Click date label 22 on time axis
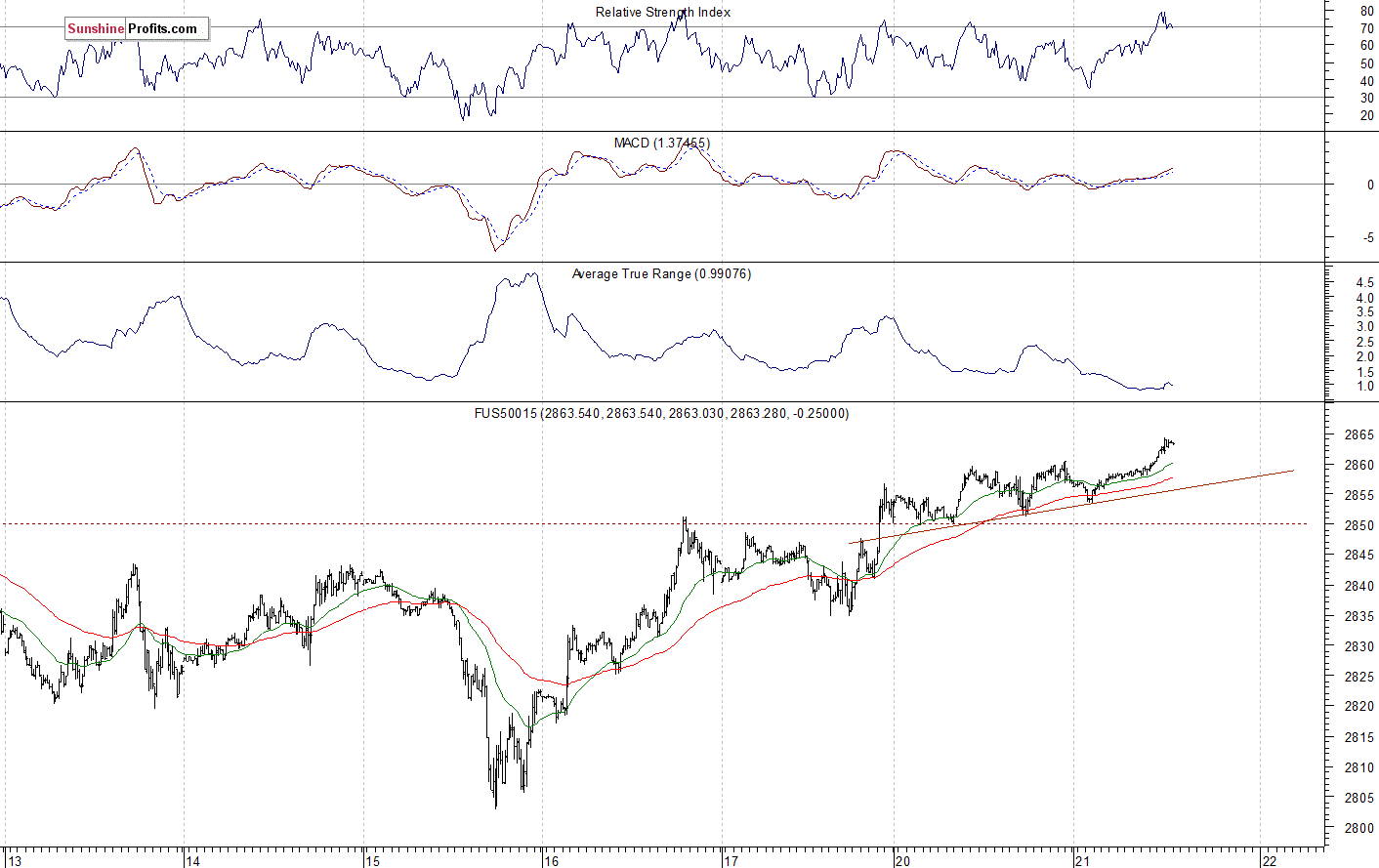Viewport: 1379px width, 868px height. click(x=1269, y=861)
